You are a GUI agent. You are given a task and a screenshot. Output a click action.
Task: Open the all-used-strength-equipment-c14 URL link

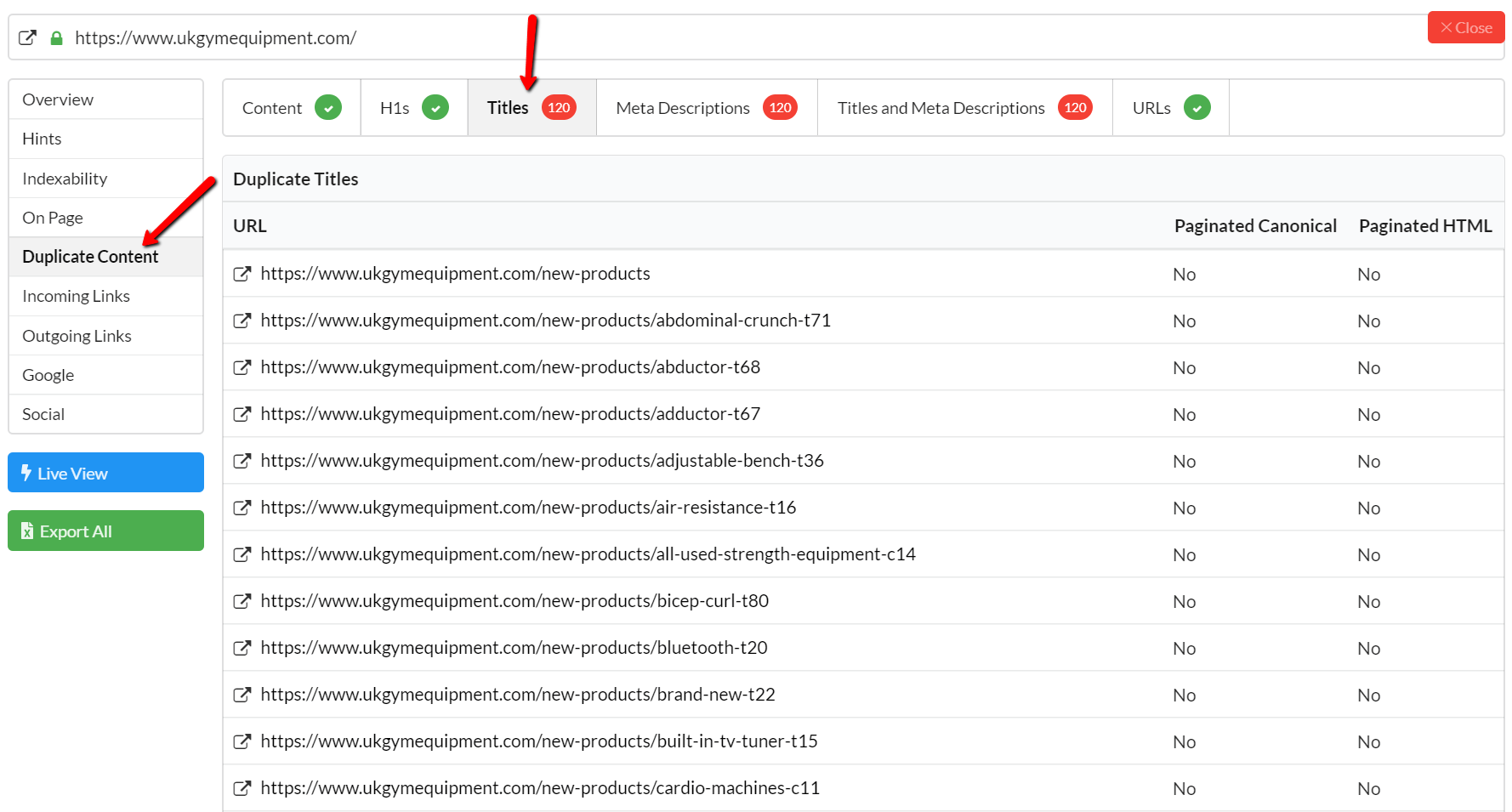click(x=588, y=554)
